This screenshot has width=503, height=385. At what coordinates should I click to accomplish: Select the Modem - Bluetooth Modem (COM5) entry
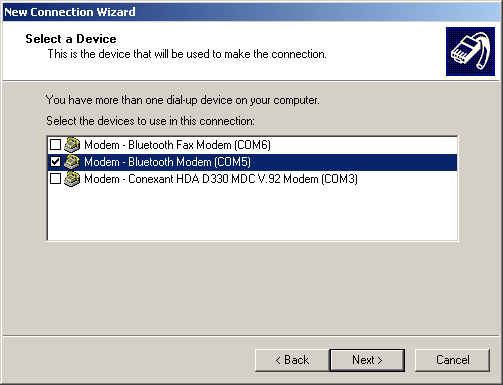pos(167,162)
